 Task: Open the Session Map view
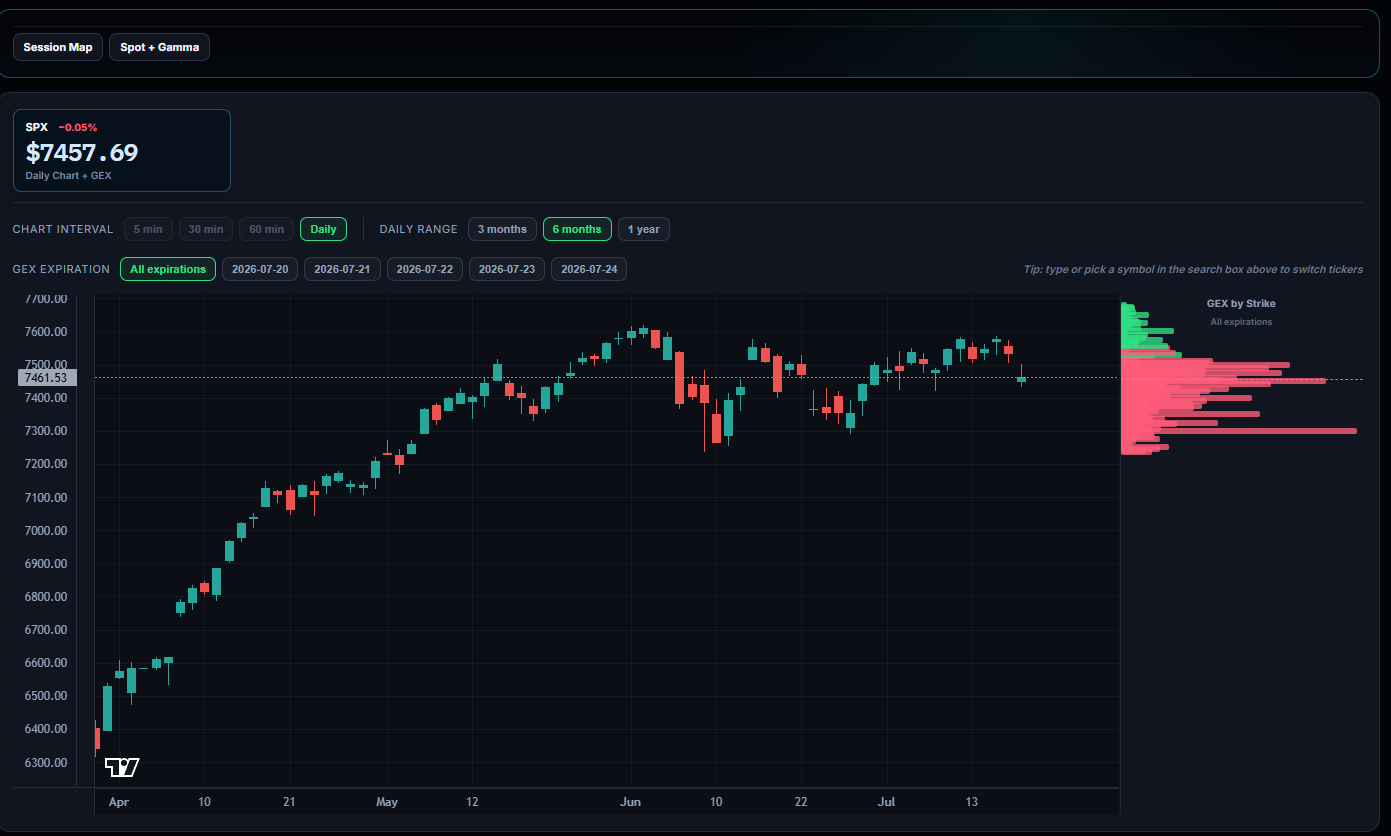58,47
